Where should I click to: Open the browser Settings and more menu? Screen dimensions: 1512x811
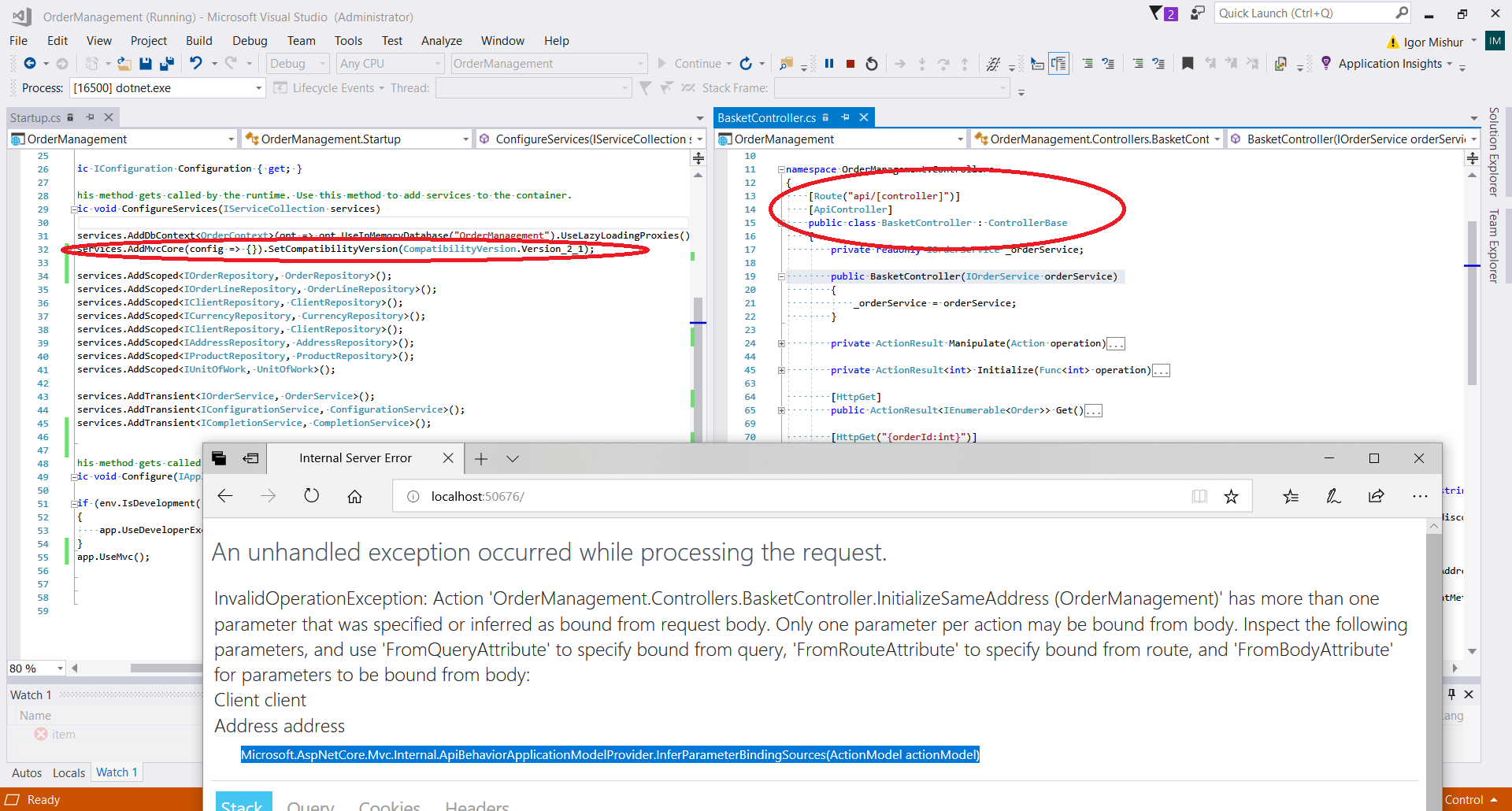(1420, 496)
